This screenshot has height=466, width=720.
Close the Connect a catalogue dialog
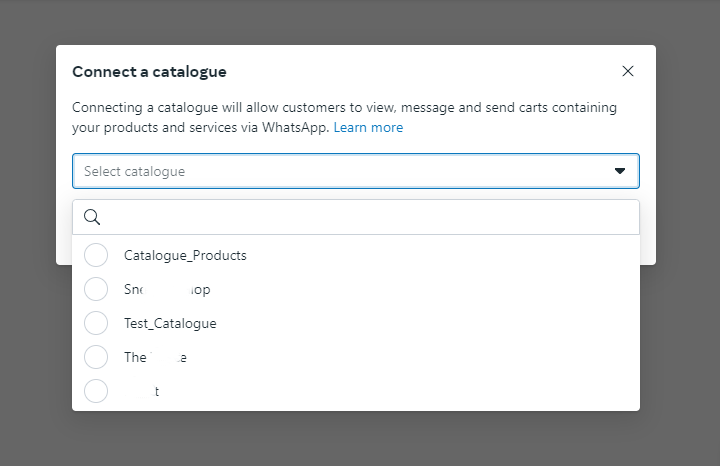(x=628, y=71)
